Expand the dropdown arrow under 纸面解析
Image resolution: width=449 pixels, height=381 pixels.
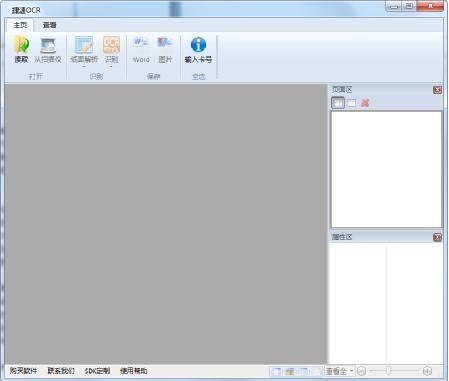pyautogui.click(x=84, y=67)
